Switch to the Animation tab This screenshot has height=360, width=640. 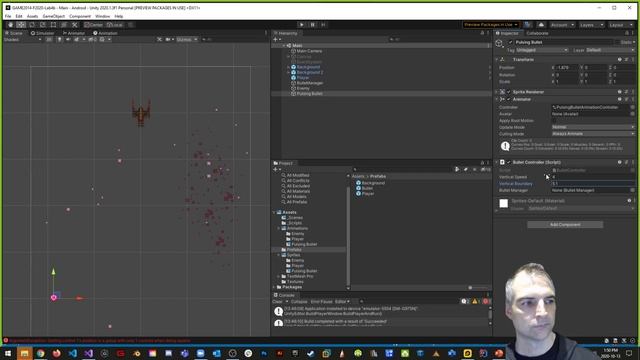point(105,33)
